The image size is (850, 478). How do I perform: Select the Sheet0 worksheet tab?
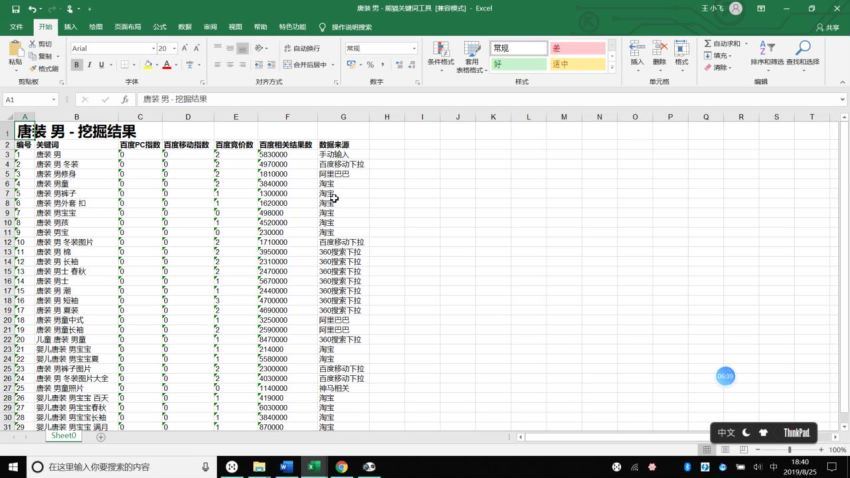tap(63, 436)
